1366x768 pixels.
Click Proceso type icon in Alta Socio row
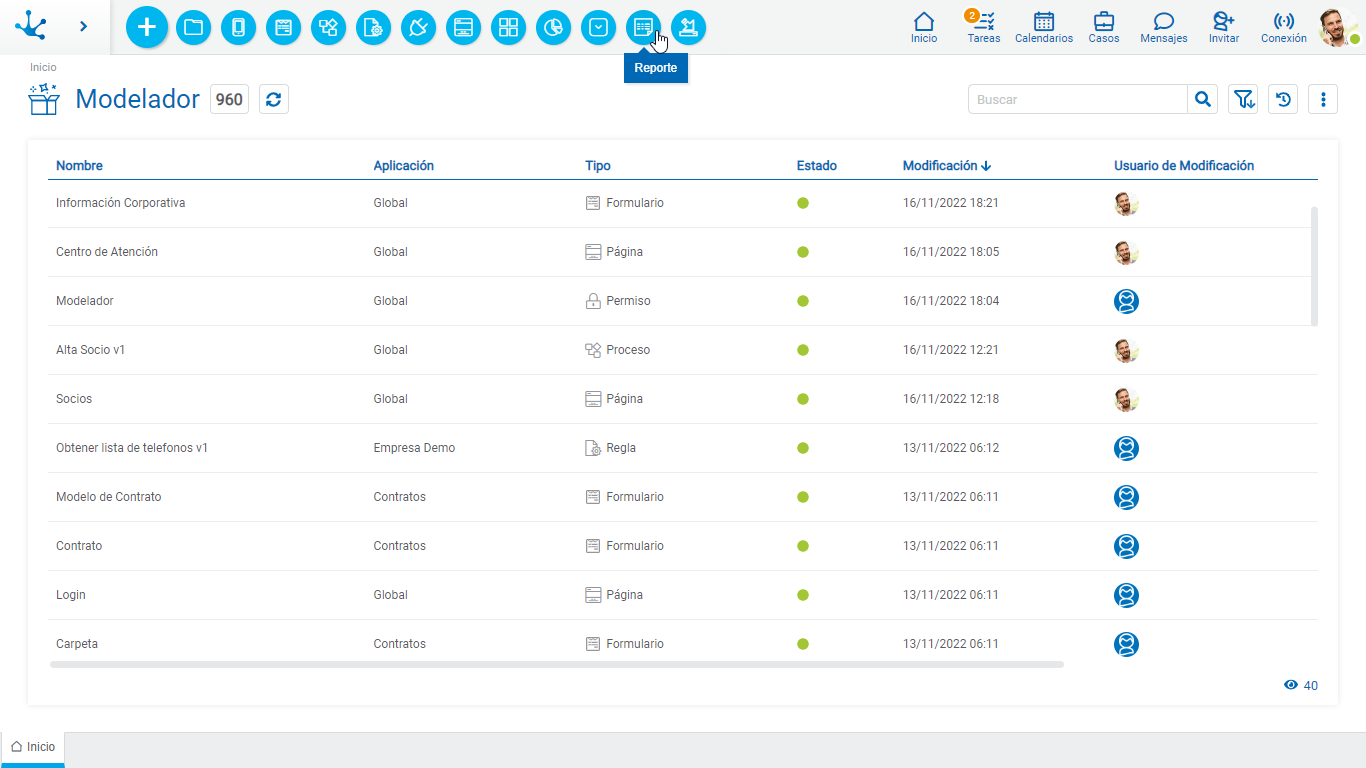pyautogui.click(x=593, y=350)
